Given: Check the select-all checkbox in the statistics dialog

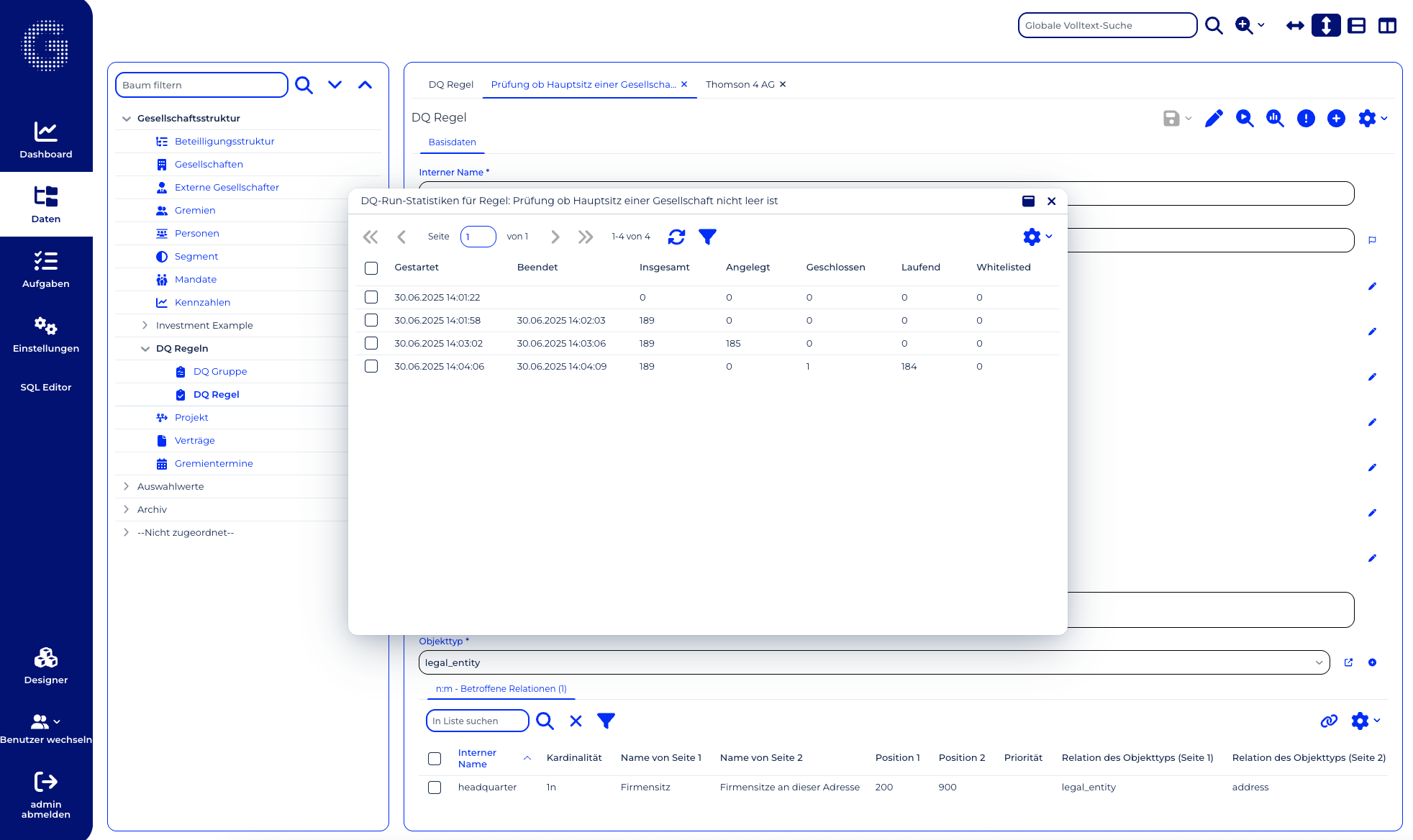Looking at the screenshot, I should 371,268.
